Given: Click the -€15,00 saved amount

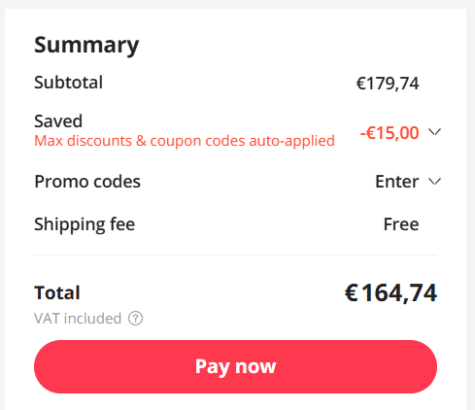Looking at the screenshot, I should pyautogui.click(x=389, y=133).
